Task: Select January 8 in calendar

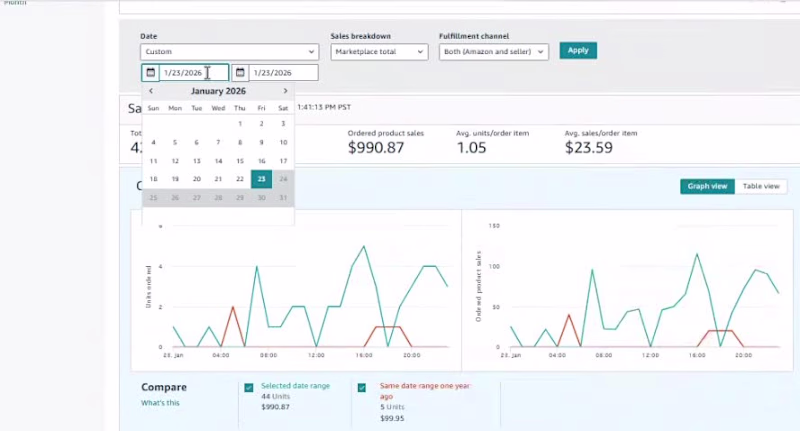Action: (240, 142)
